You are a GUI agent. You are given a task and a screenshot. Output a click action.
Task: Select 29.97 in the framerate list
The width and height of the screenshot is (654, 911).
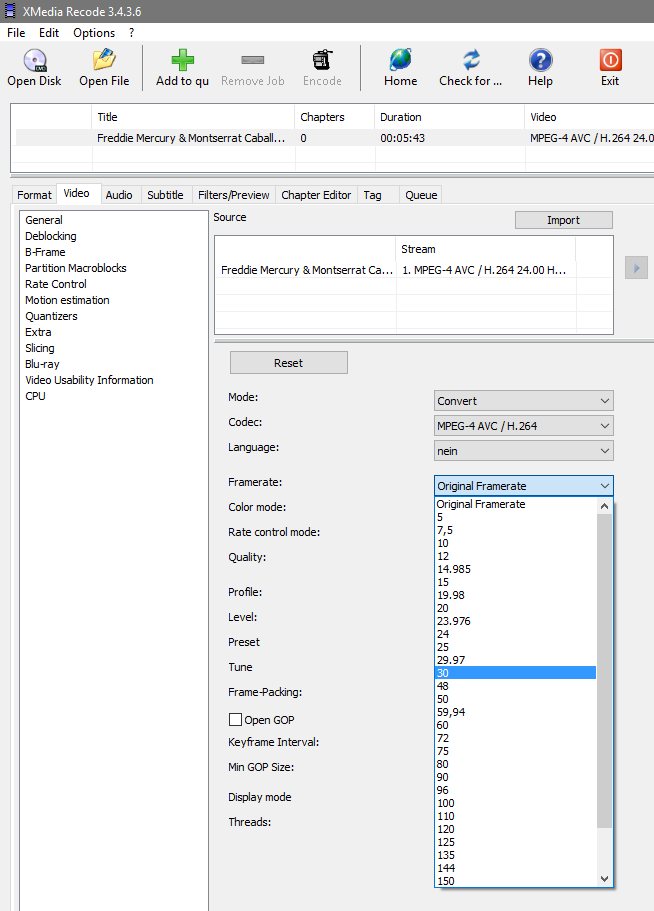[x=451, y=660]
